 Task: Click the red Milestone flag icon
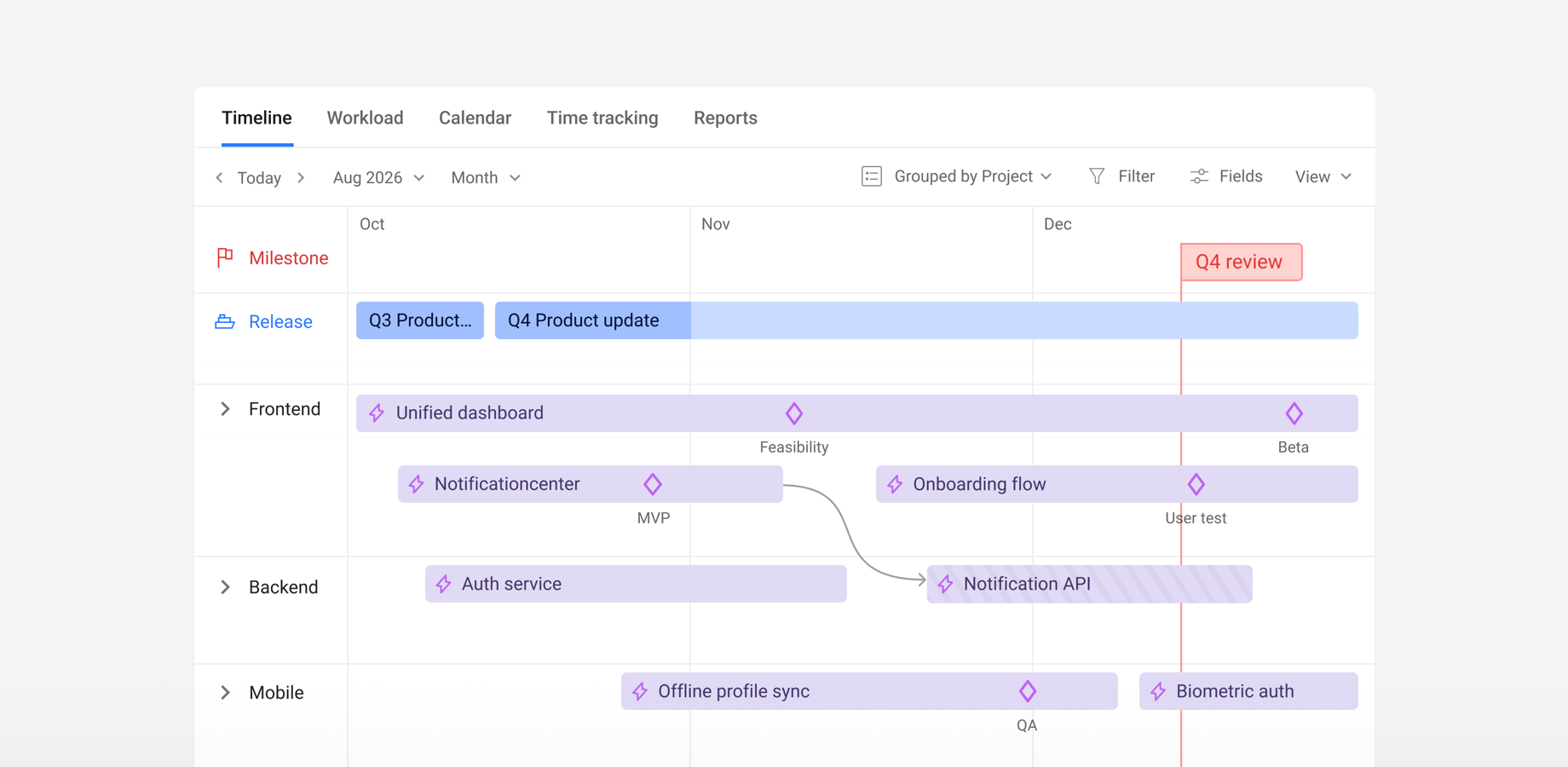pos(224,257)
